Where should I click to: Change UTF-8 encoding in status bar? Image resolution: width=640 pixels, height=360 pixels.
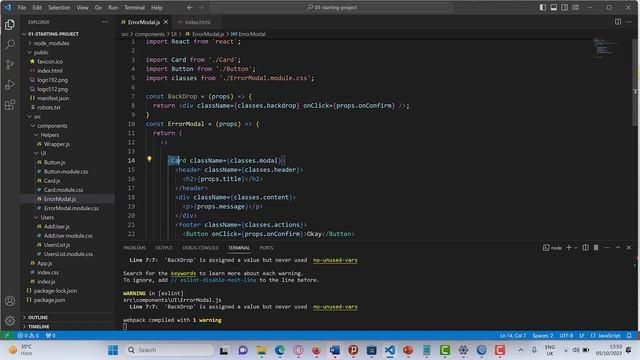566,336
